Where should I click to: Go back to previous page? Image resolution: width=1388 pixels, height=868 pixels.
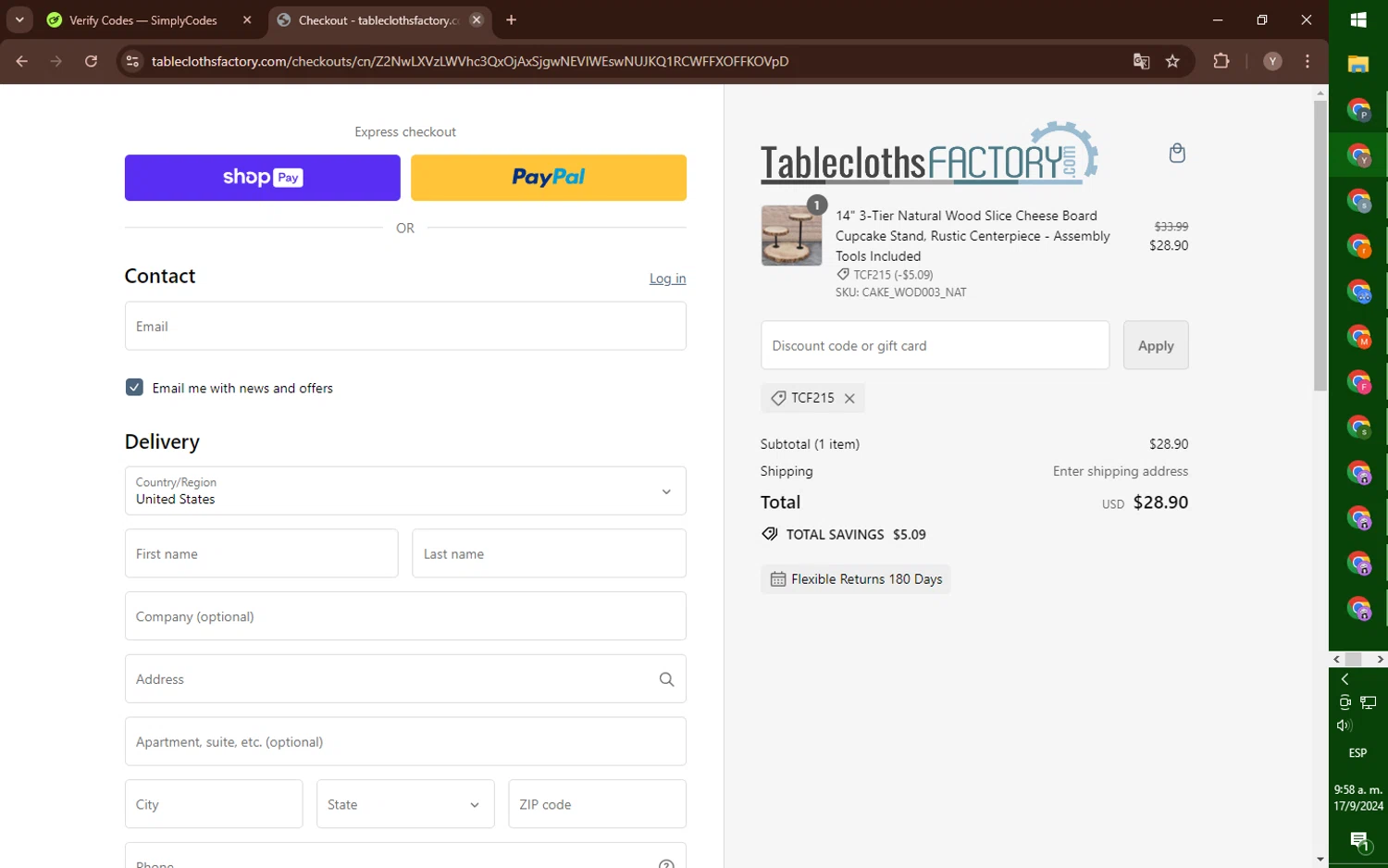tap(21, 61)
